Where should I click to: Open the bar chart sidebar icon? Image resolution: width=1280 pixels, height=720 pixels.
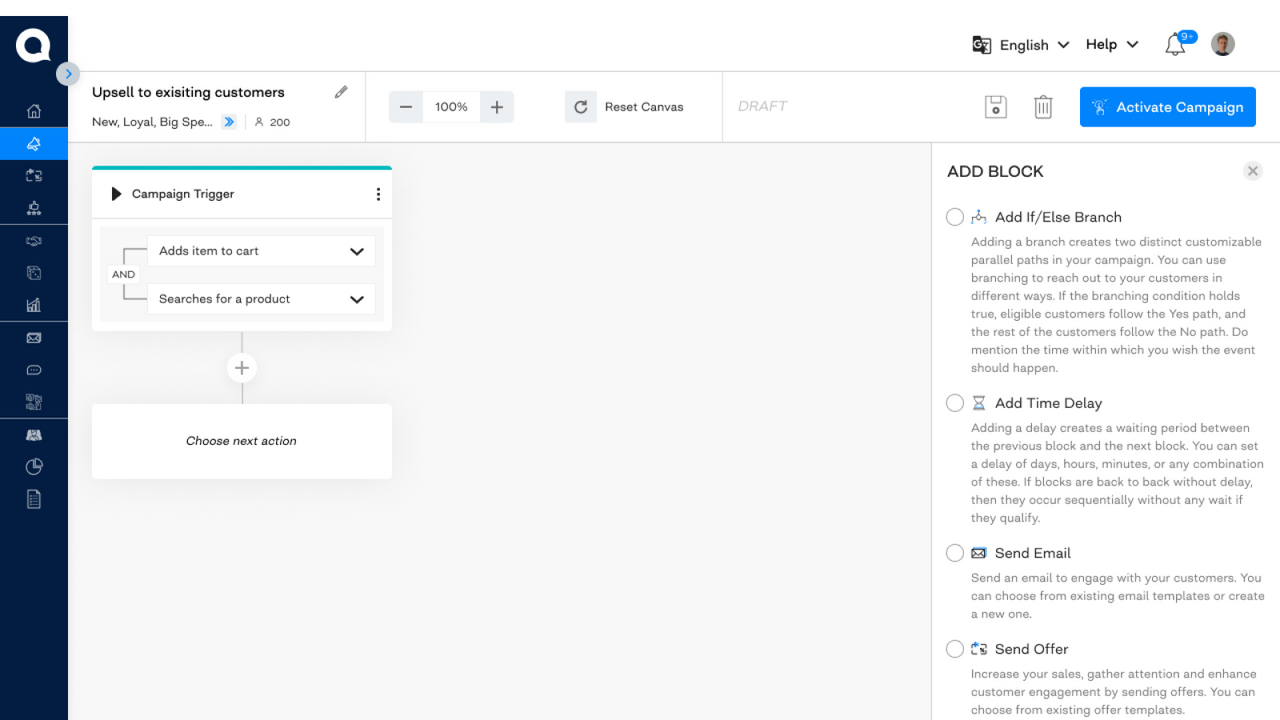[x=34, y=305]
